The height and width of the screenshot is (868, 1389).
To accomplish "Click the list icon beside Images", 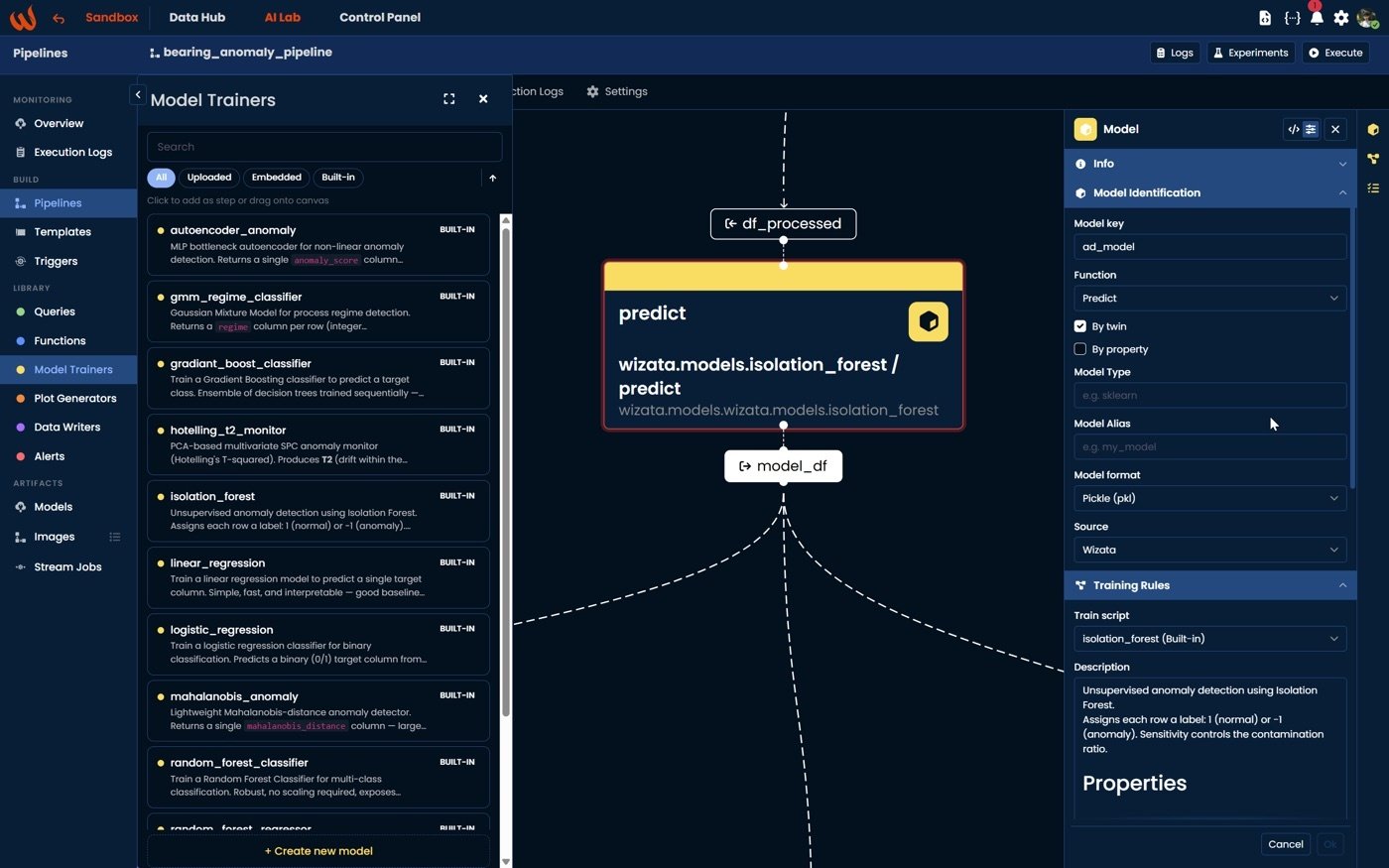I will coord(115,537).
